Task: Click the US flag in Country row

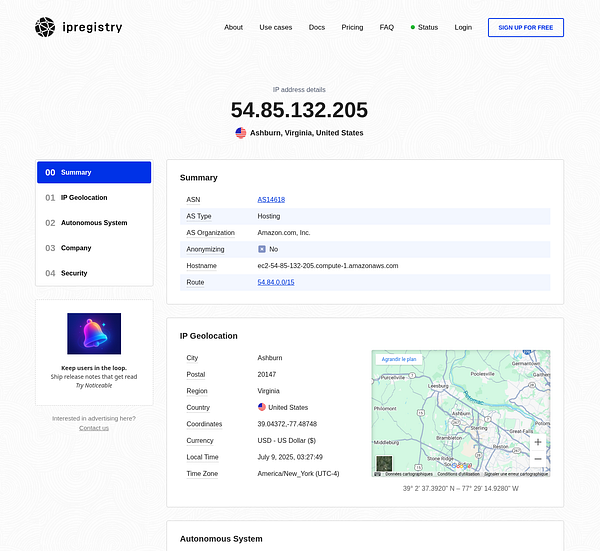Action: (262, 407)
